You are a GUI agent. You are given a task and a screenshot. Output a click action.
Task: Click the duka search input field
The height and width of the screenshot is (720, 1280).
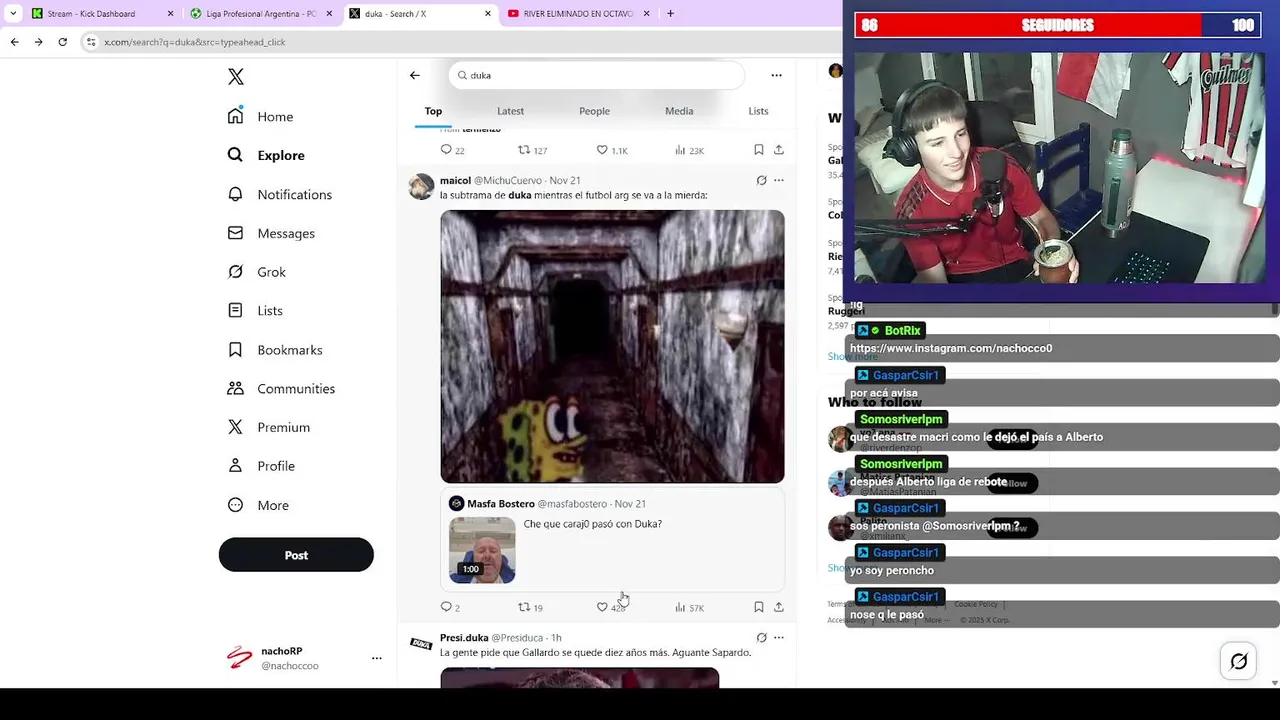coord(597,75)
